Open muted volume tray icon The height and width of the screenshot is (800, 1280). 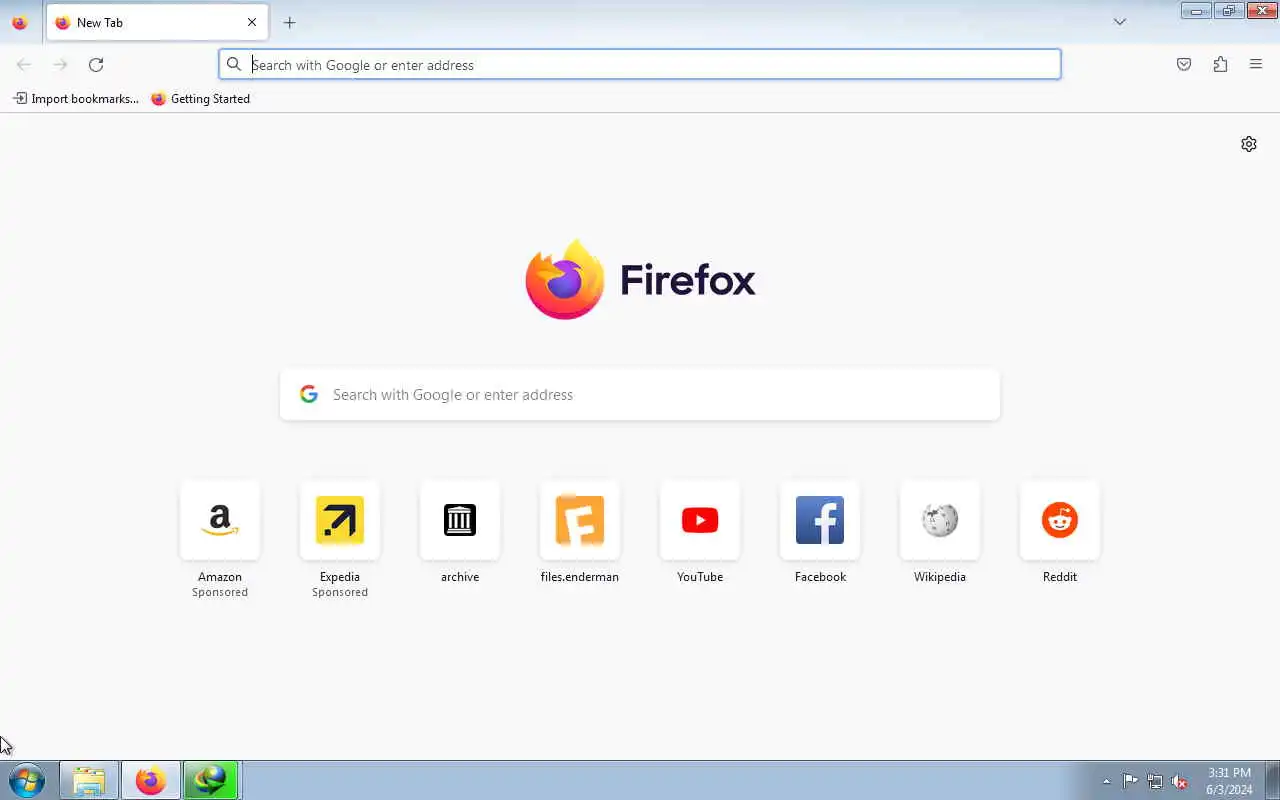pyautogui.click(x=1180, y=781)
